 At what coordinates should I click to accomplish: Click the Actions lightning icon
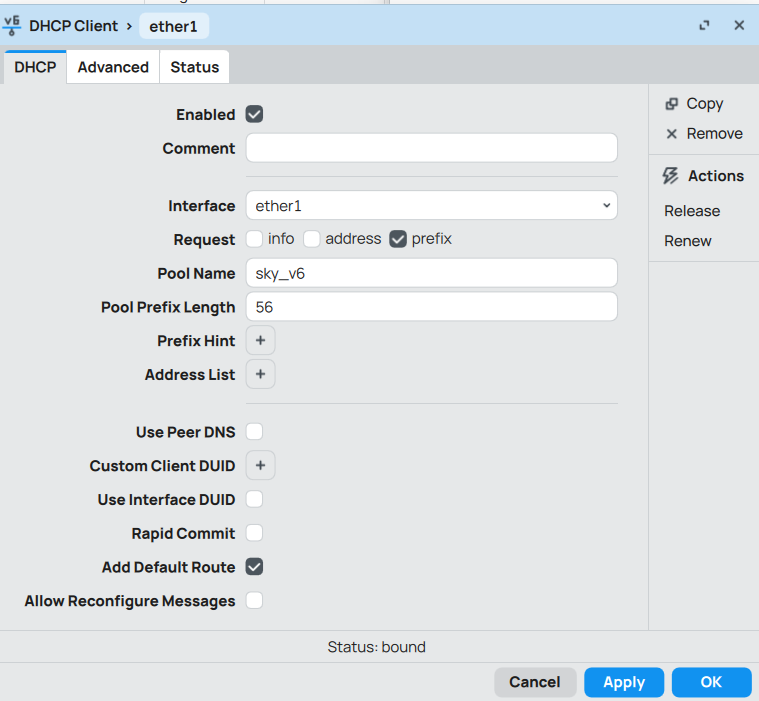[x=670, y=176]
